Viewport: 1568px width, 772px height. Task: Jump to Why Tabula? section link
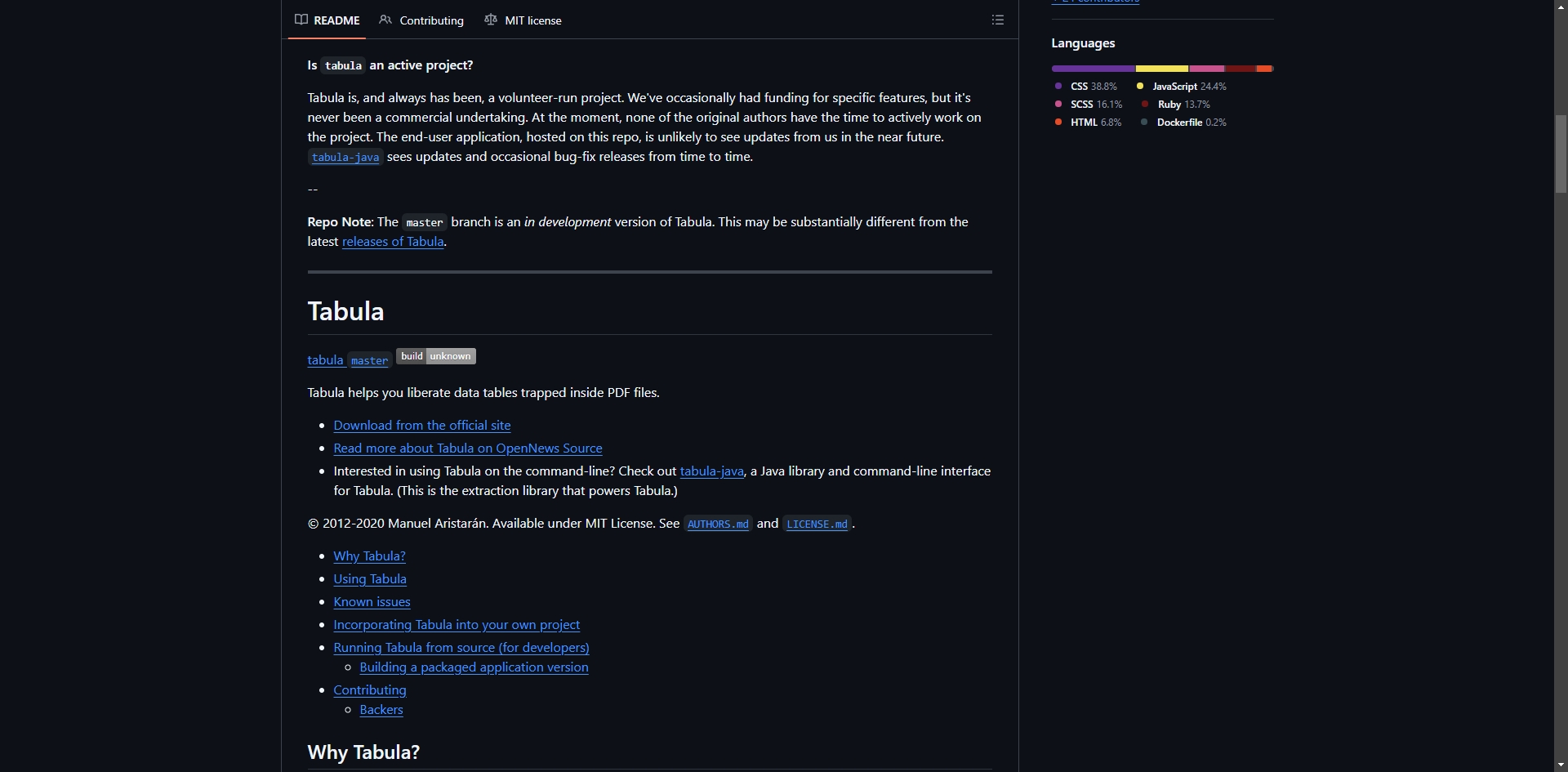coord(369,556)
